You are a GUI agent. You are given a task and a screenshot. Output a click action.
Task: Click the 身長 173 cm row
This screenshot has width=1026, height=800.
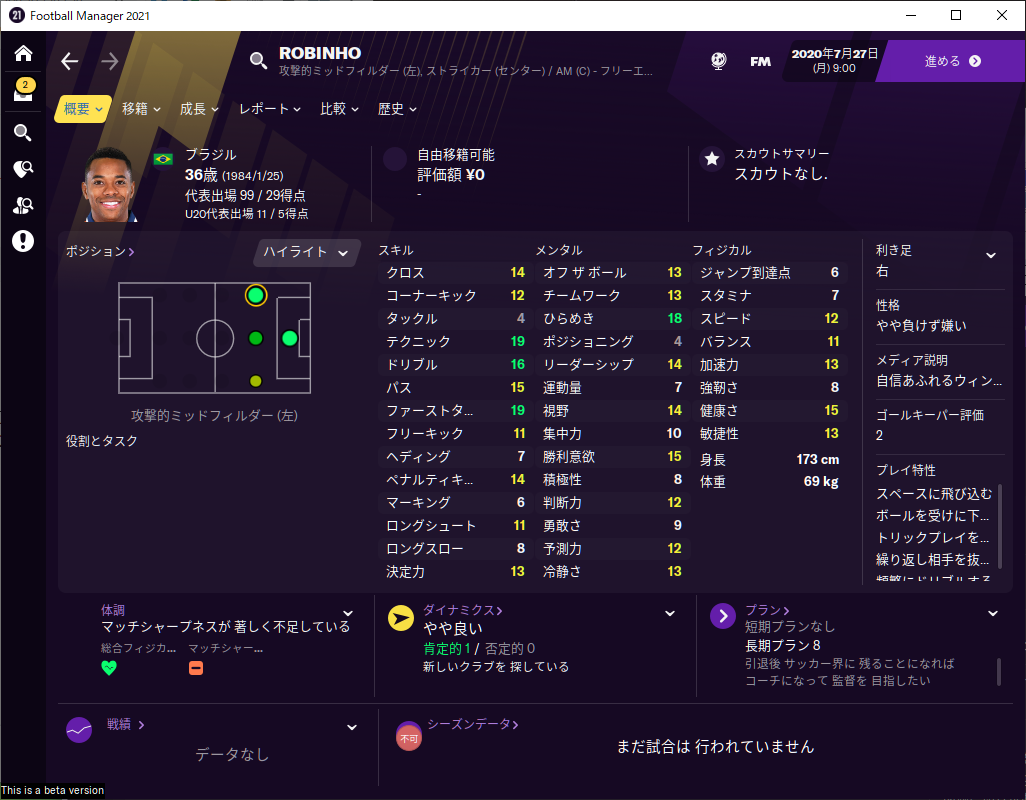click(x=770, y=459)
